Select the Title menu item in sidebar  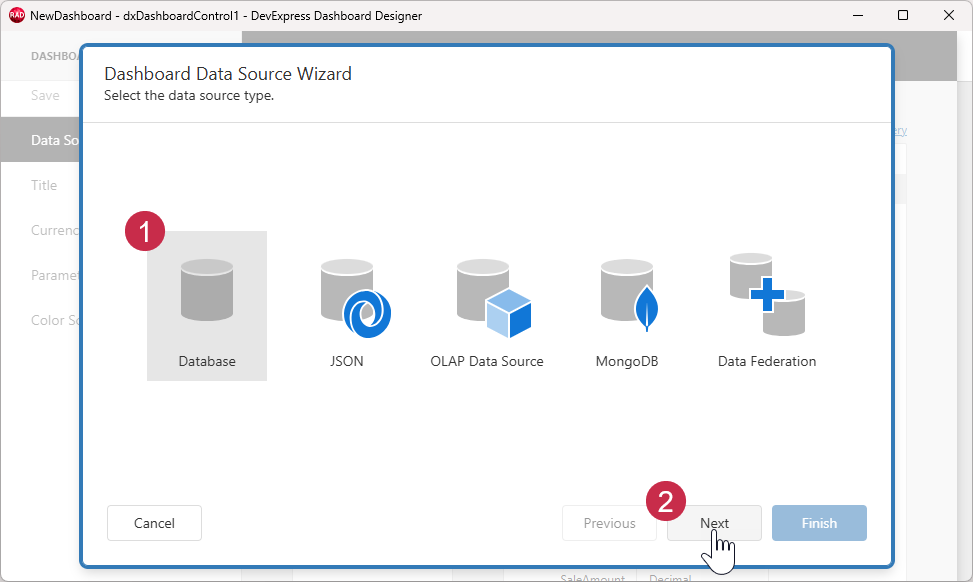[43, 185]
